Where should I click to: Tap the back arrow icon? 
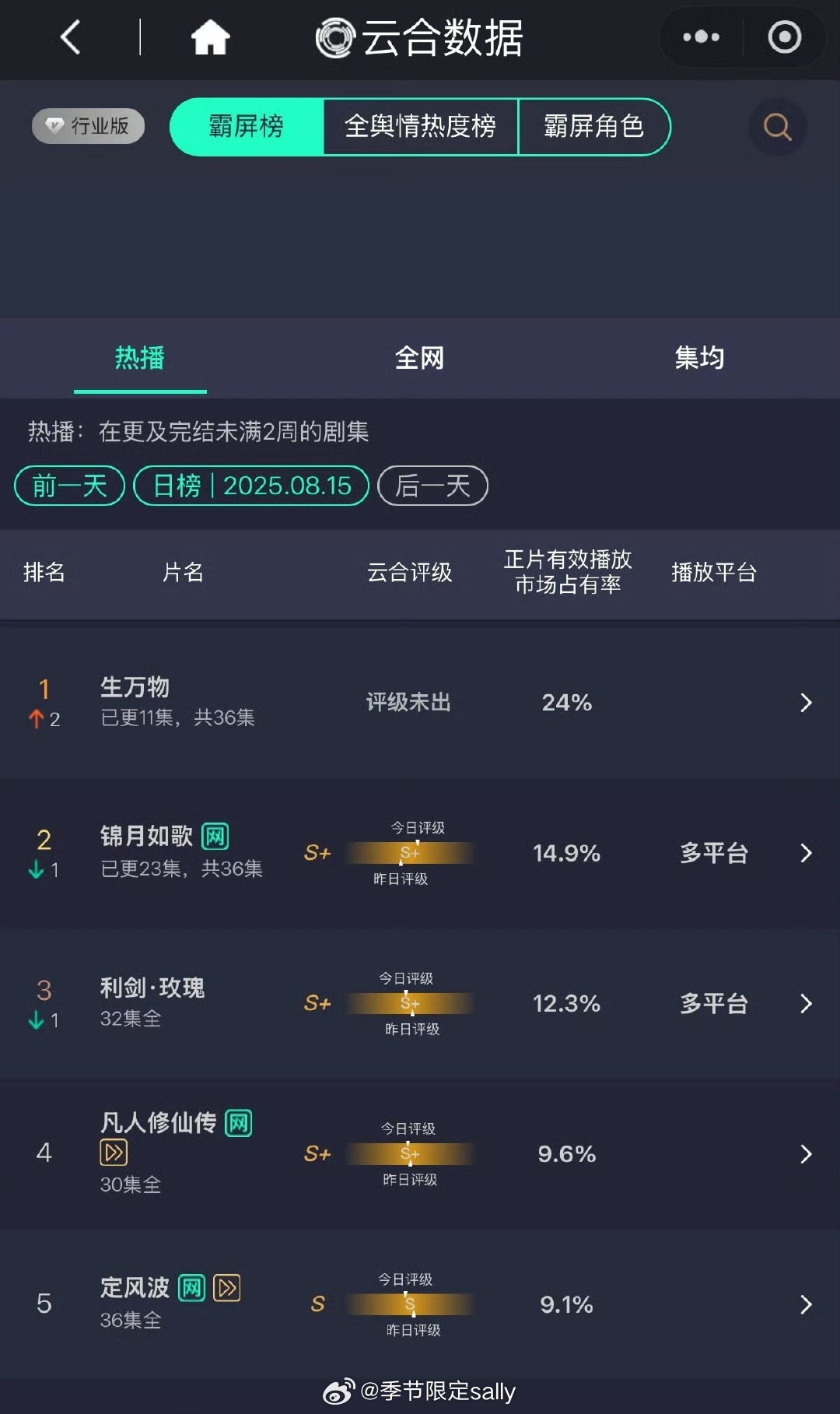pyautogui.click(x=71, y=37)
